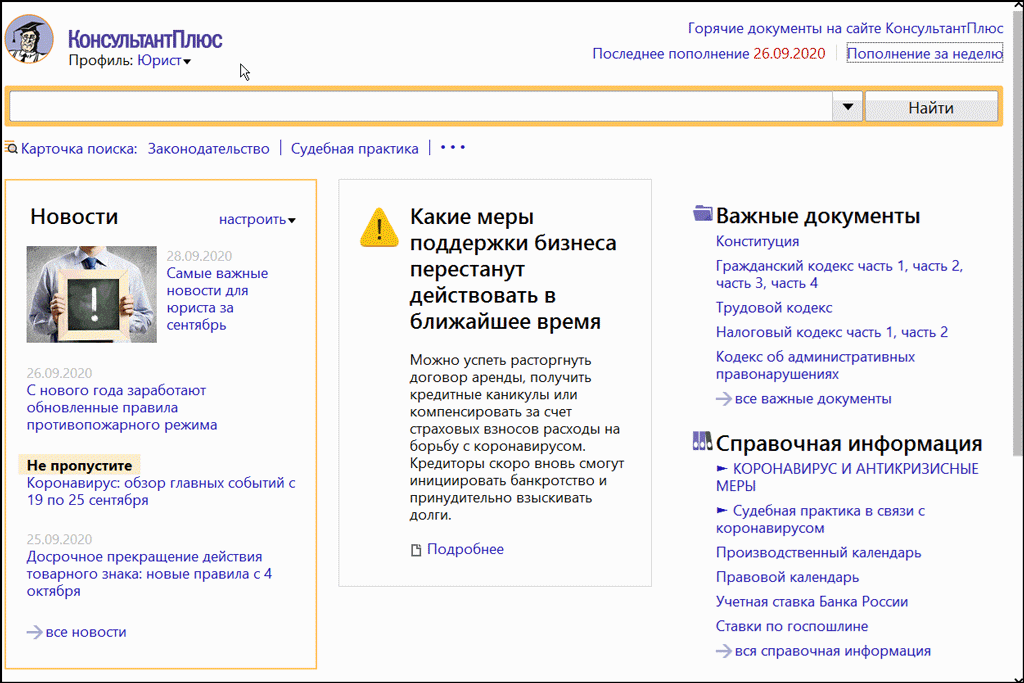Open Коронавирус: обзор главных событий link
1024x683 pixels.
click(x=161, y=492)
